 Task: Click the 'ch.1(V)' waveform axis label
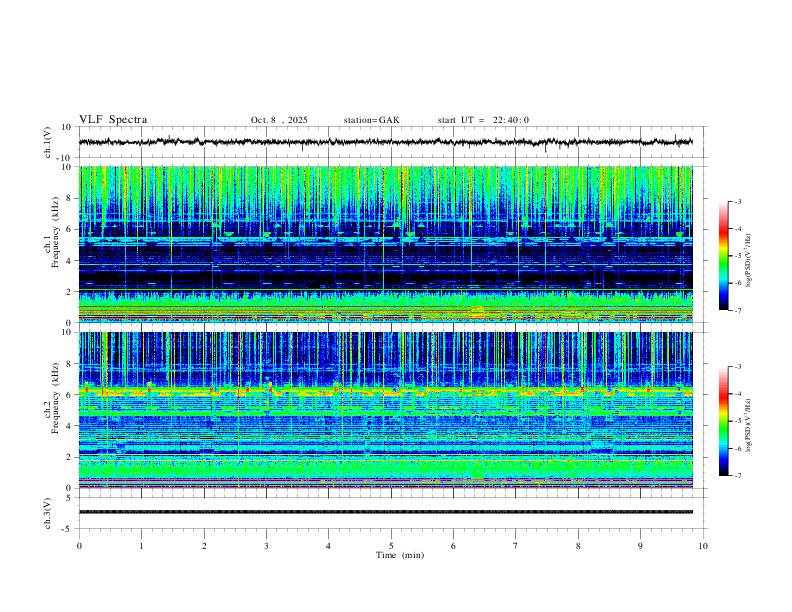click(48, 142)
